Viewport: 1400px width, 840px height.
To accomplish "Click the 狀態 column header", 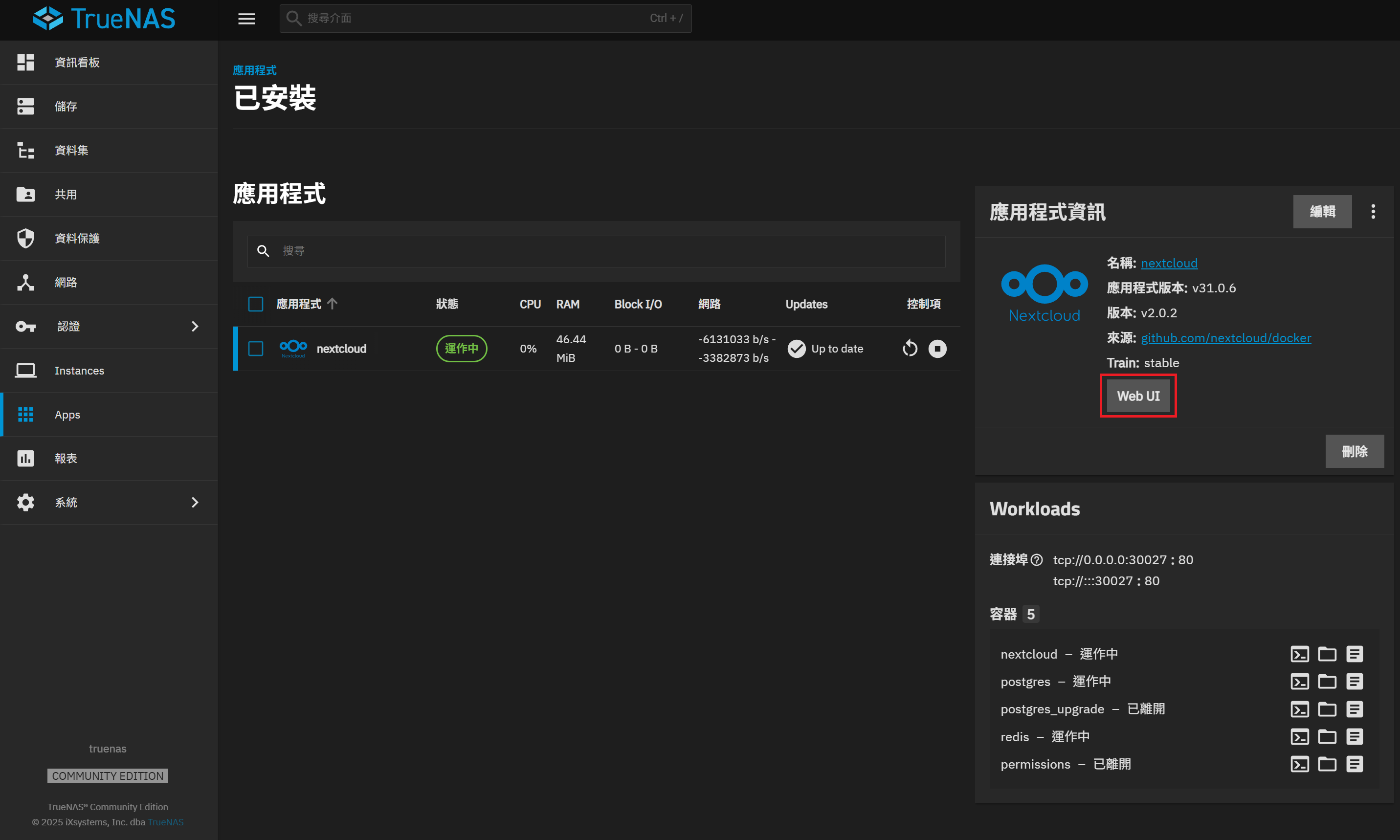I will coord(446,304).
